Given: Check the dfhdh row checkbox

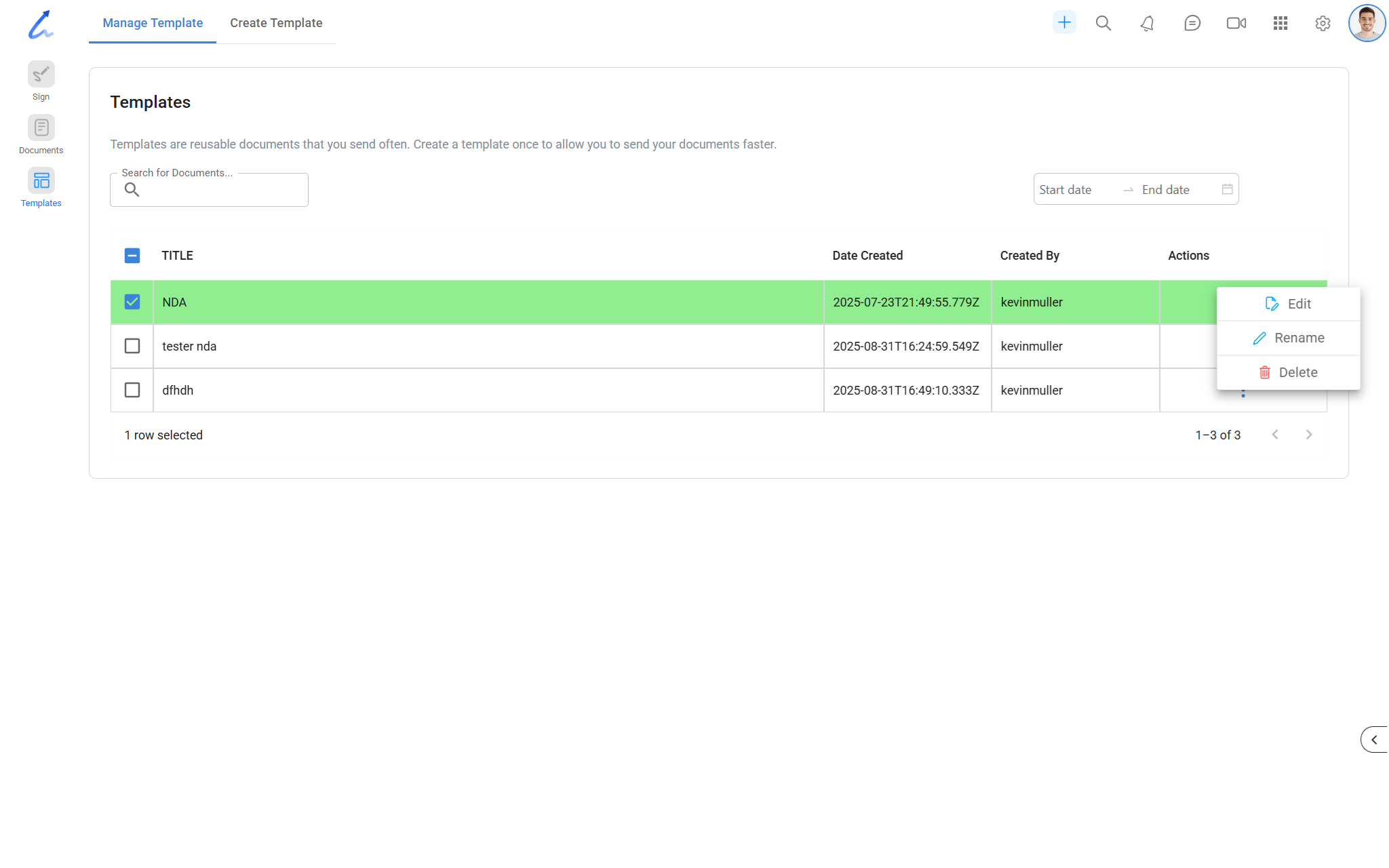Looking at the screenshot, I should coord(132,391).
